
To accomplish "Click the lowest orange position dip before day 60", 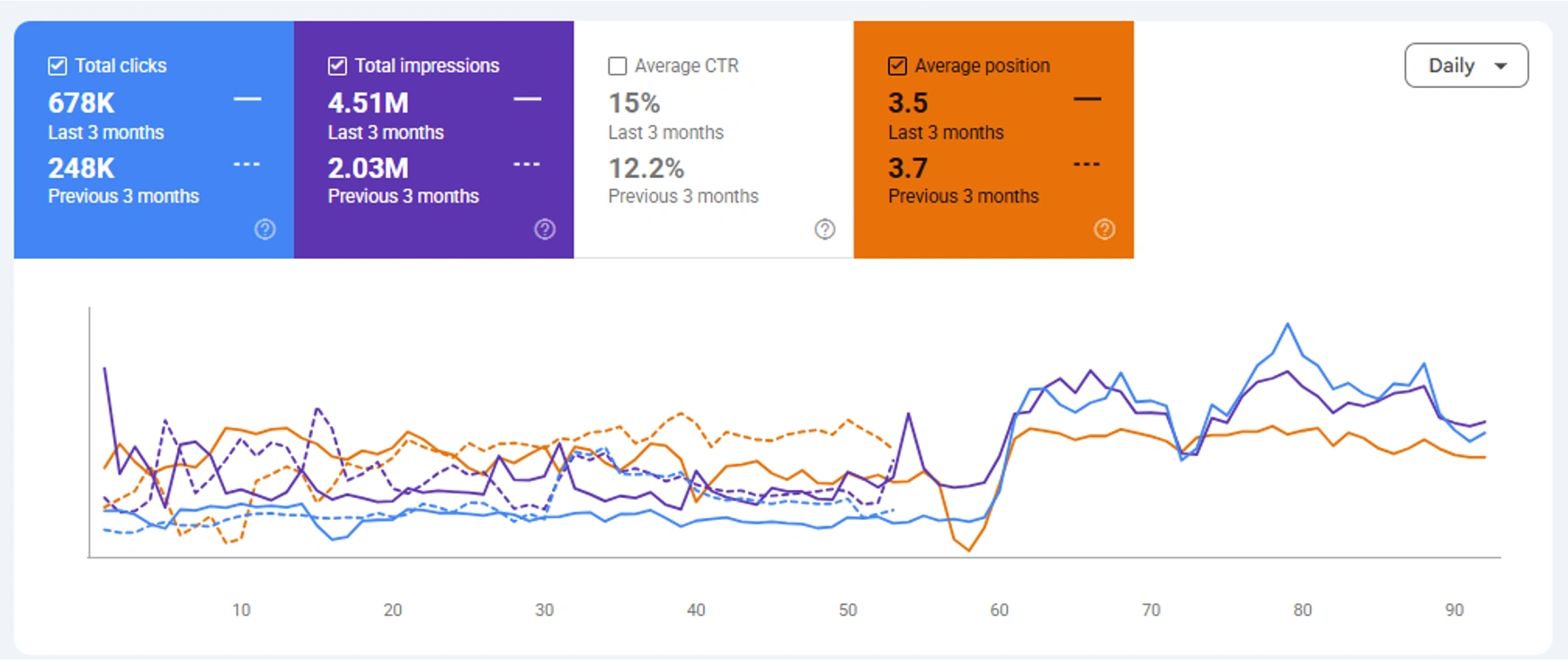I will [x=969, y=550].
